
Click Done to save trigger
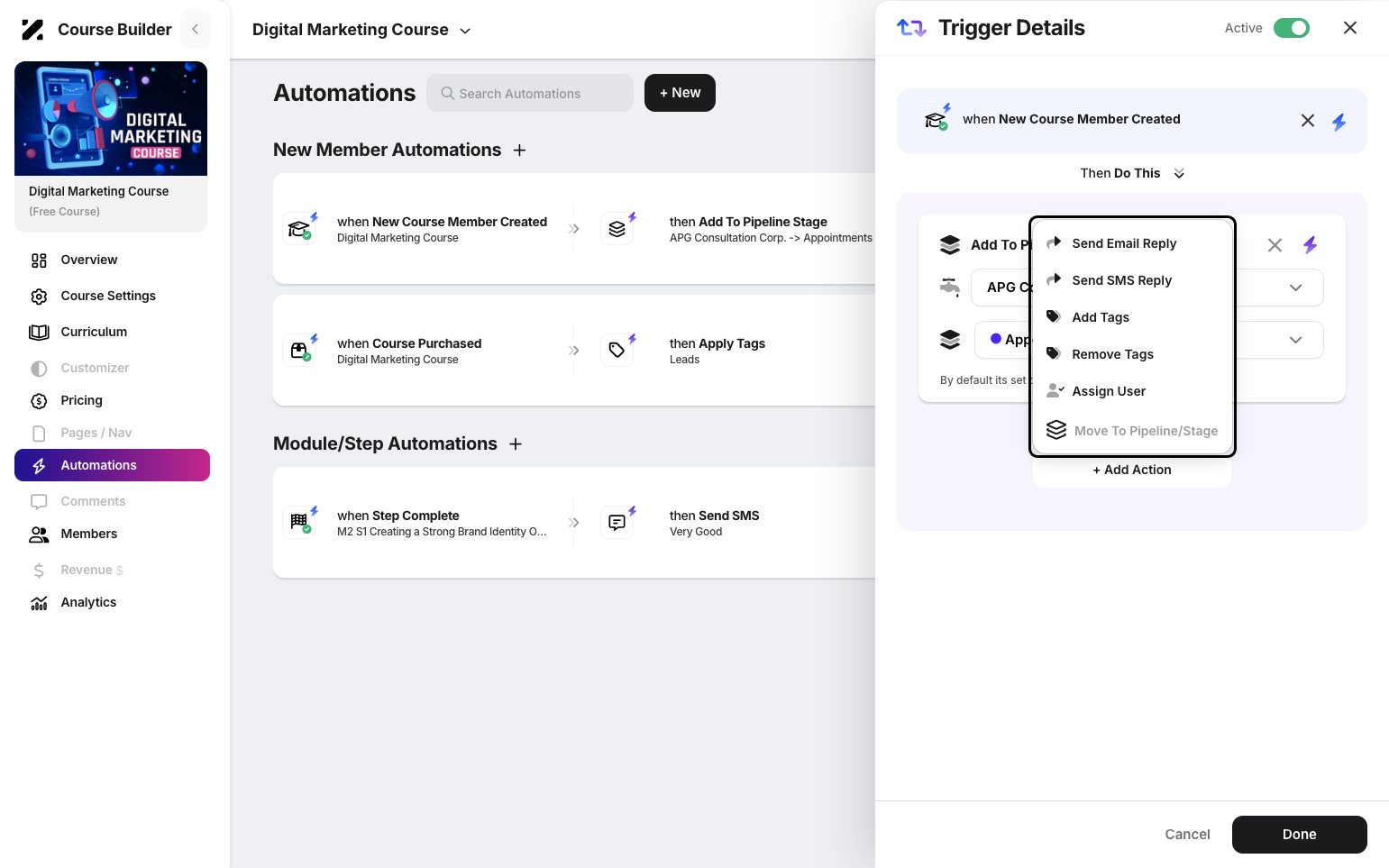[1300, 835]
